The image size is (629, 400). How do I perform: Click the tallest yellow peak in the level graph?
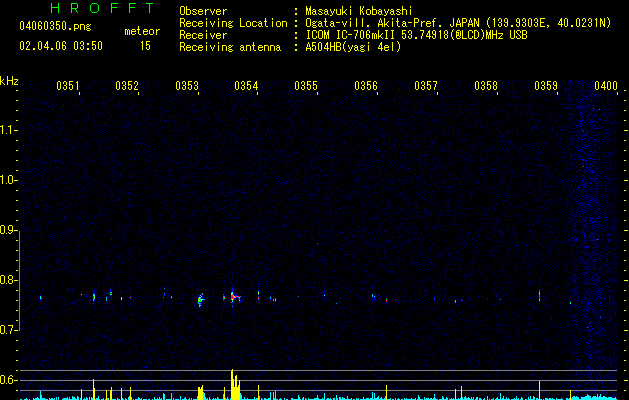pyautogui.click(x=232, y=384)
